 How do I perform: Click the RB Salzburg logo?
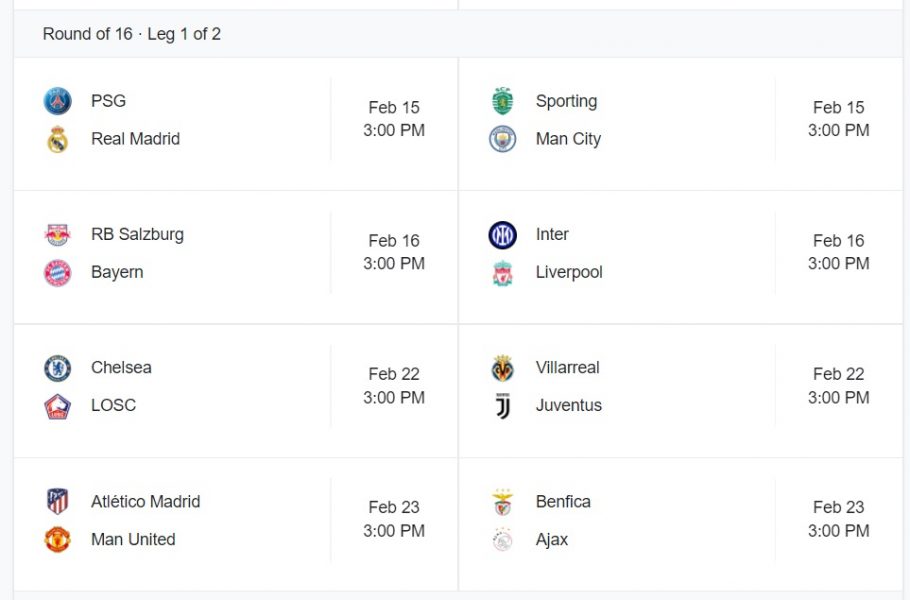pyautogui.click(x=58, y=235)
